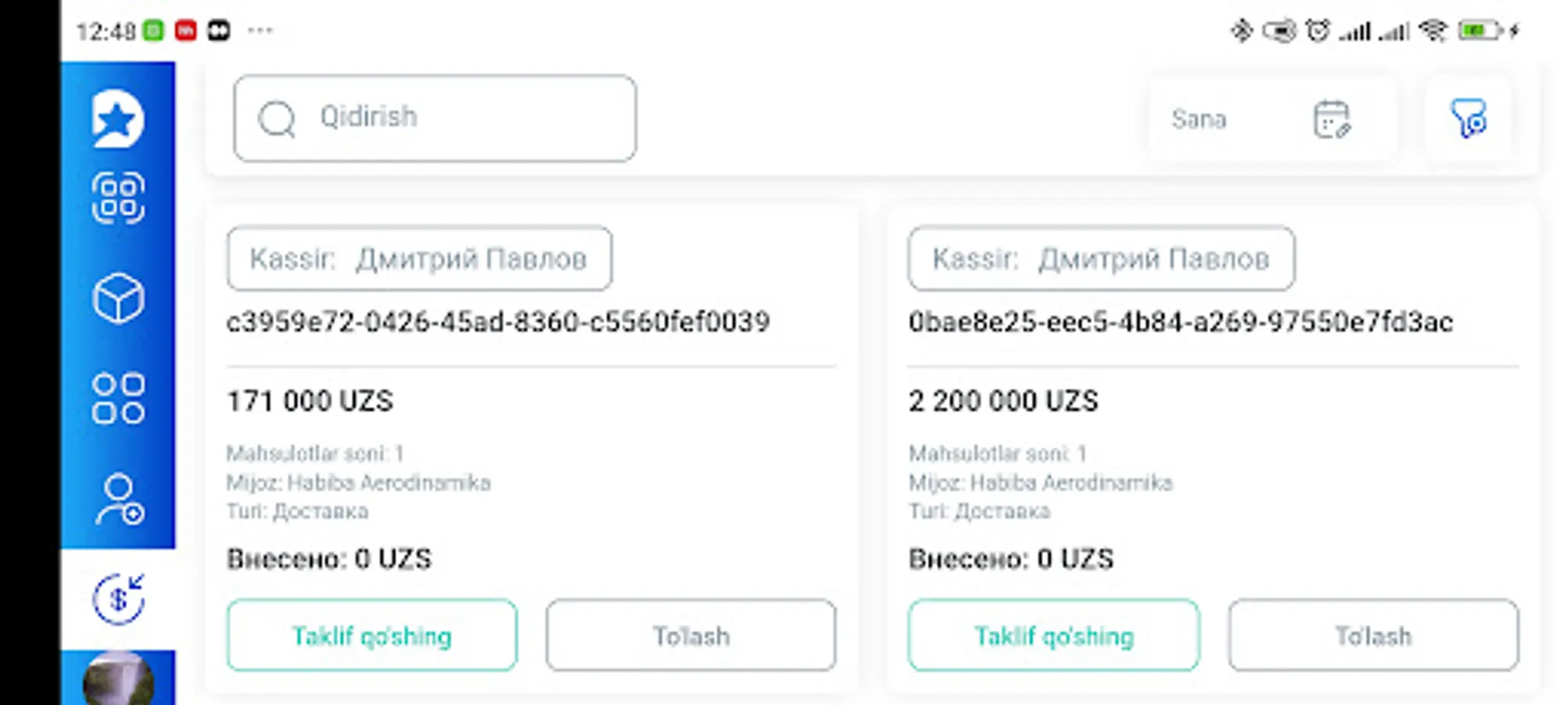
Task: Open the QR scanner icon in sidebar
Action: click(x=118, y=197)
